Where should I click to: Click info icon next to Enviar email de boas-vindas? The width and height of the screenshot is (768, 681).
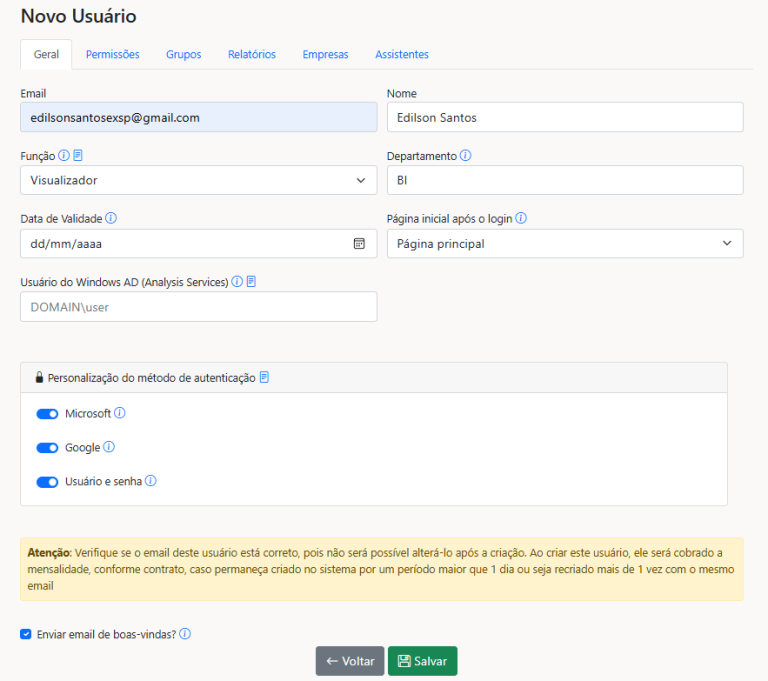[185, 634]
